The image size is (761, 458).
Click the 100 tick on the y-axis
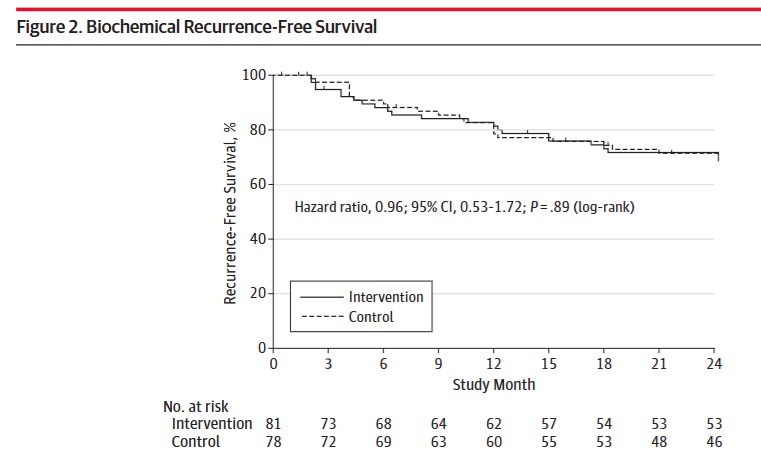coord(254,75)
